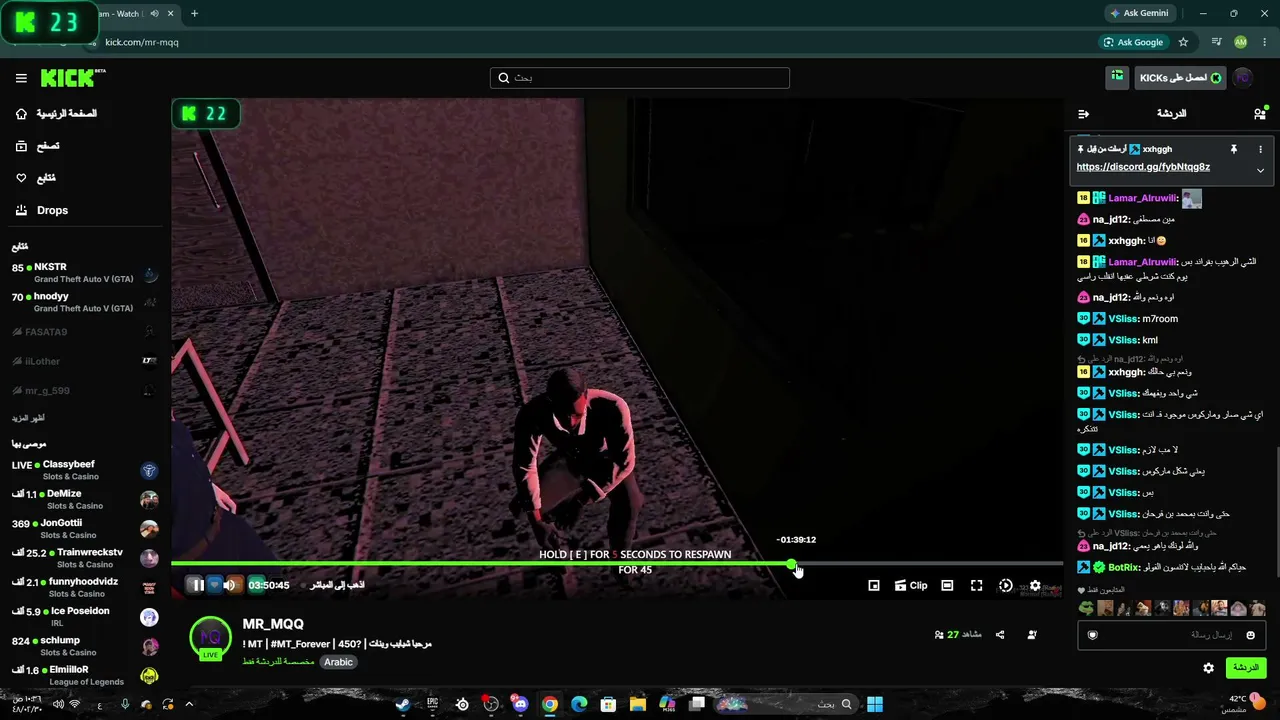
Task: Go to the KICK home logo
Action: point(73,78)
